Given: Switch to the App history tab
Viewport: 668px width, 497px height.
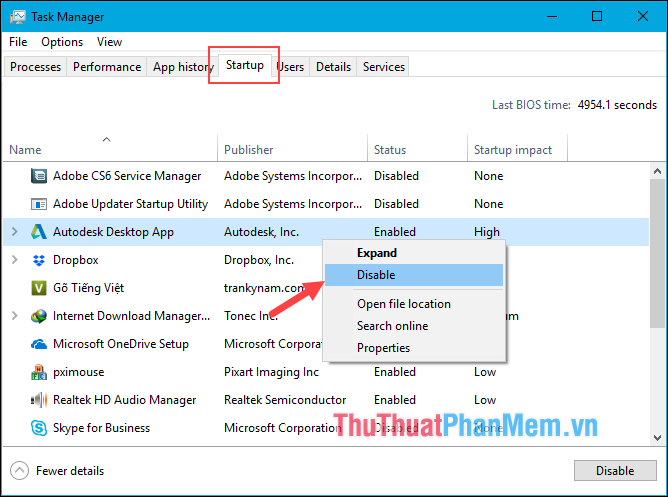Looking at the screenshot, I should (183, 67).
